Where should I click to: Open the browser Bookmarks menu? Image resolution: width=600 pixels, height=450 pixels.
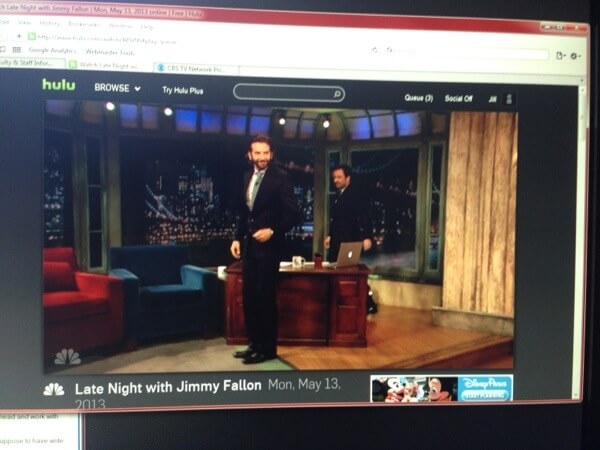coord(83,22)
